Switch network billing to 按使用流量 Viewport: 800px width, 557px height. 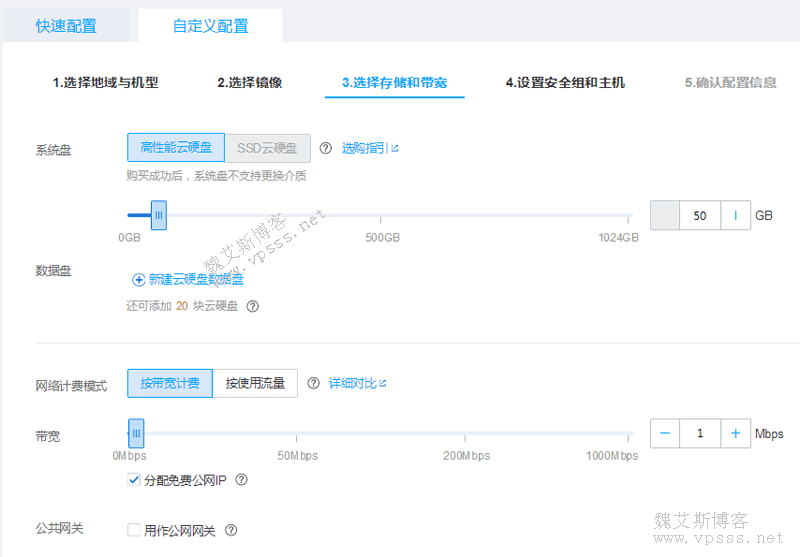point(255,383)
